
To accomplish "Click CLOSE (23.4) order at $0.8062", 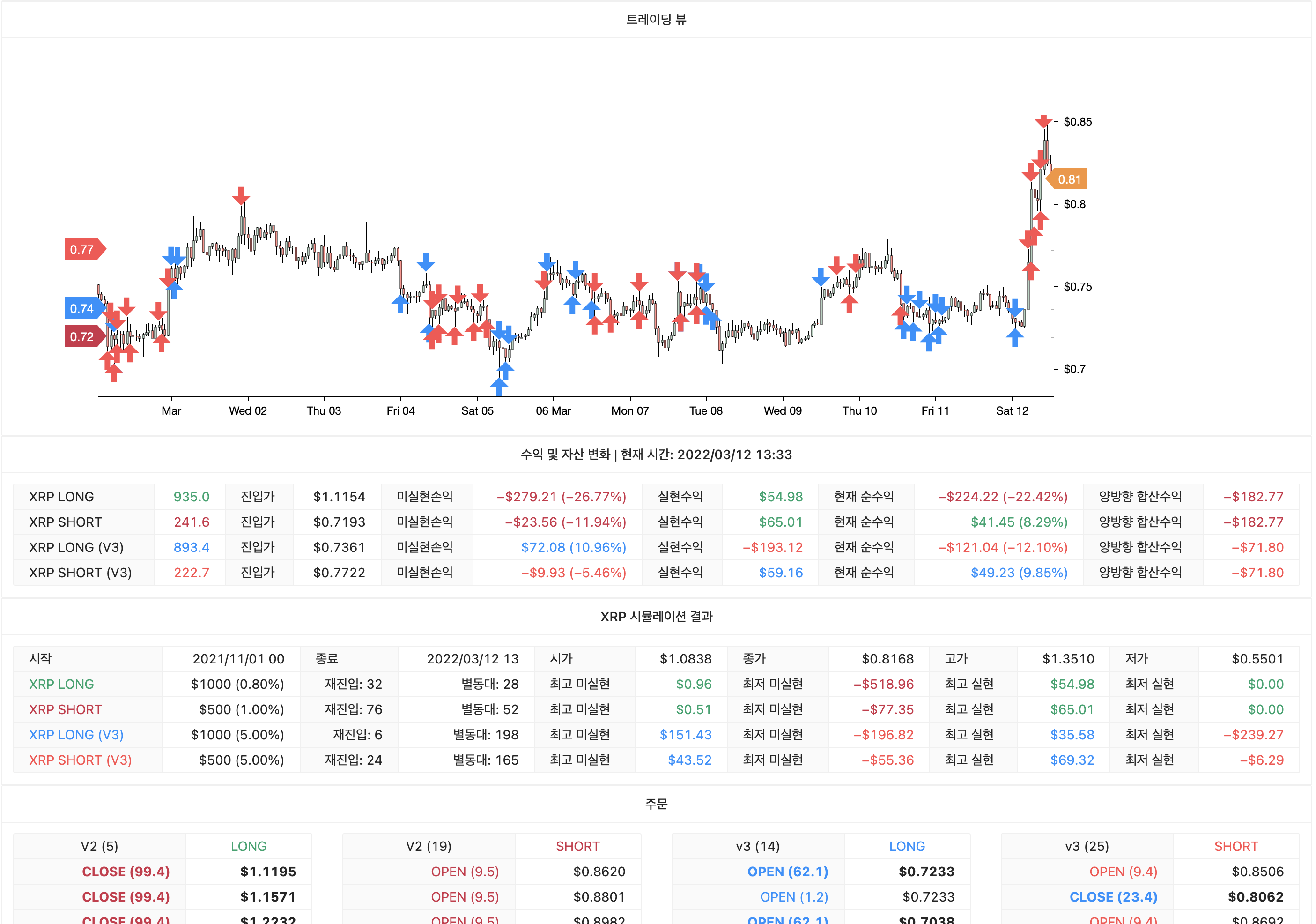I will [x=1113, y=896].
